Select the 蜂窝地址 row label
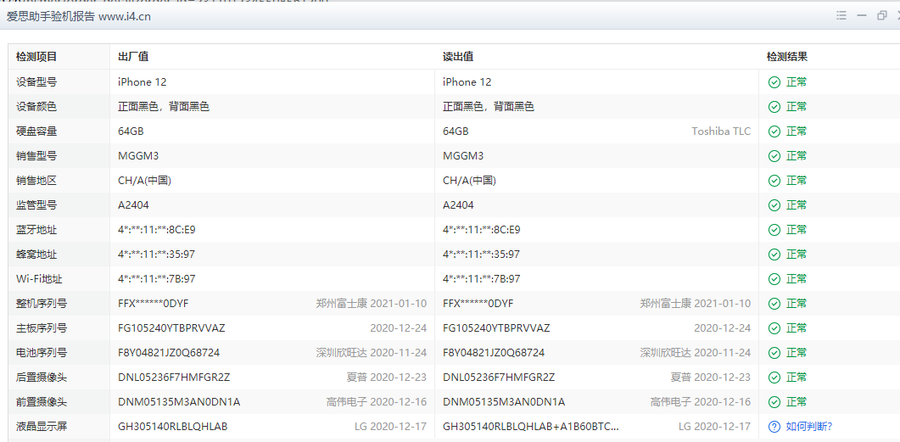The width and height of the screenshot is (900, 442). [x=36, y=254]
